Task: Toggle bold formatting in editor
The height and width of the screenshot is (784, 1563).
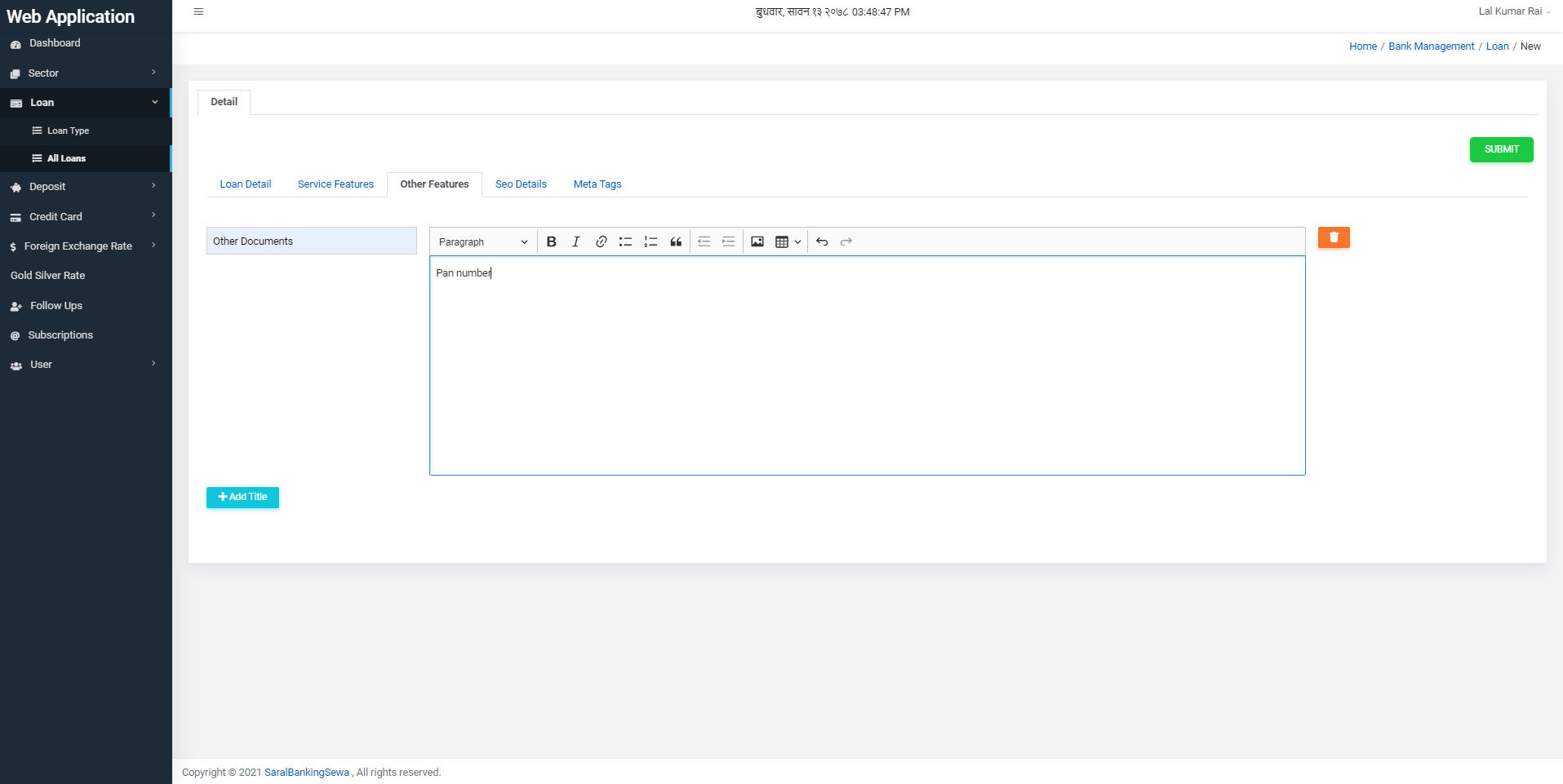Action: pos(552,241)
